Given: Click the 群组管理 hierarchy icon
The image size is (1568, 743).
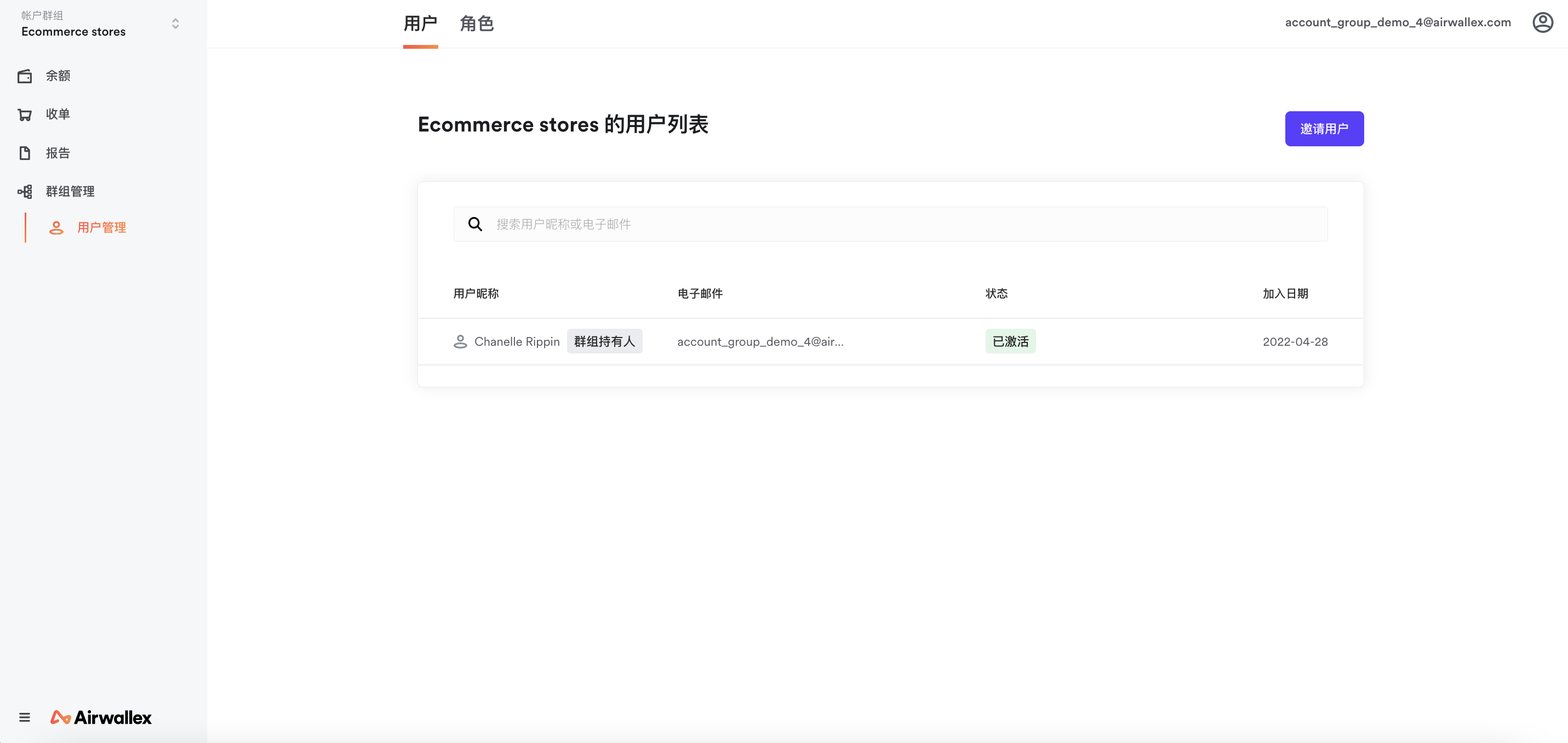Looking at the screenshot, I should pyautogui.click(x=24, y=192).
